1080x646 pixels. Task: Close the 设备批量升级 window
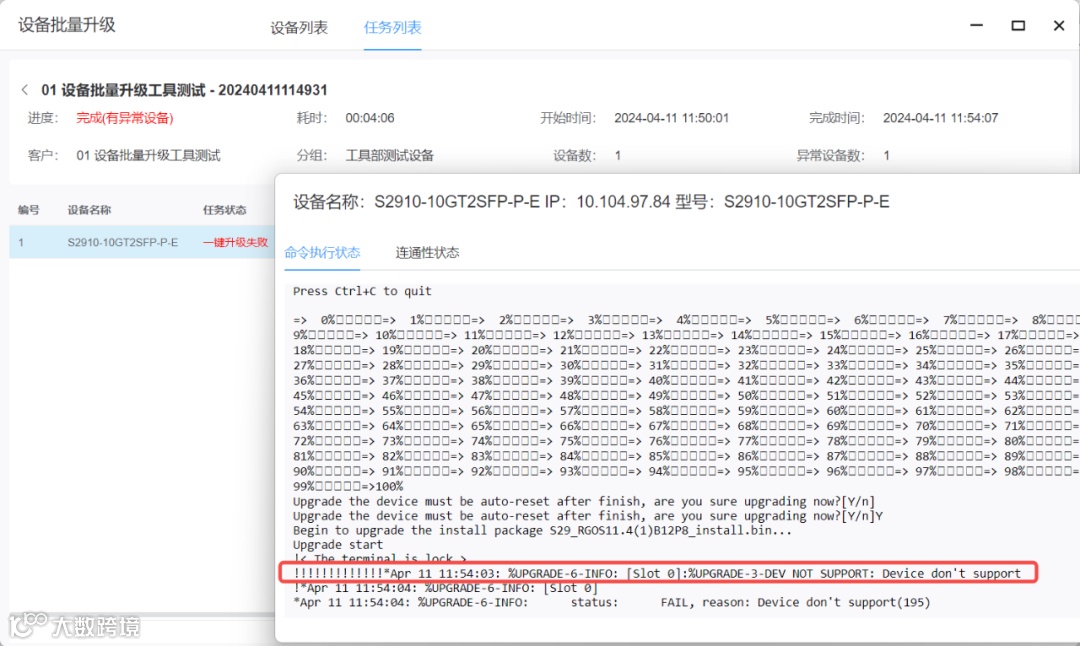pyautogui.click(x=1059, y=25)
